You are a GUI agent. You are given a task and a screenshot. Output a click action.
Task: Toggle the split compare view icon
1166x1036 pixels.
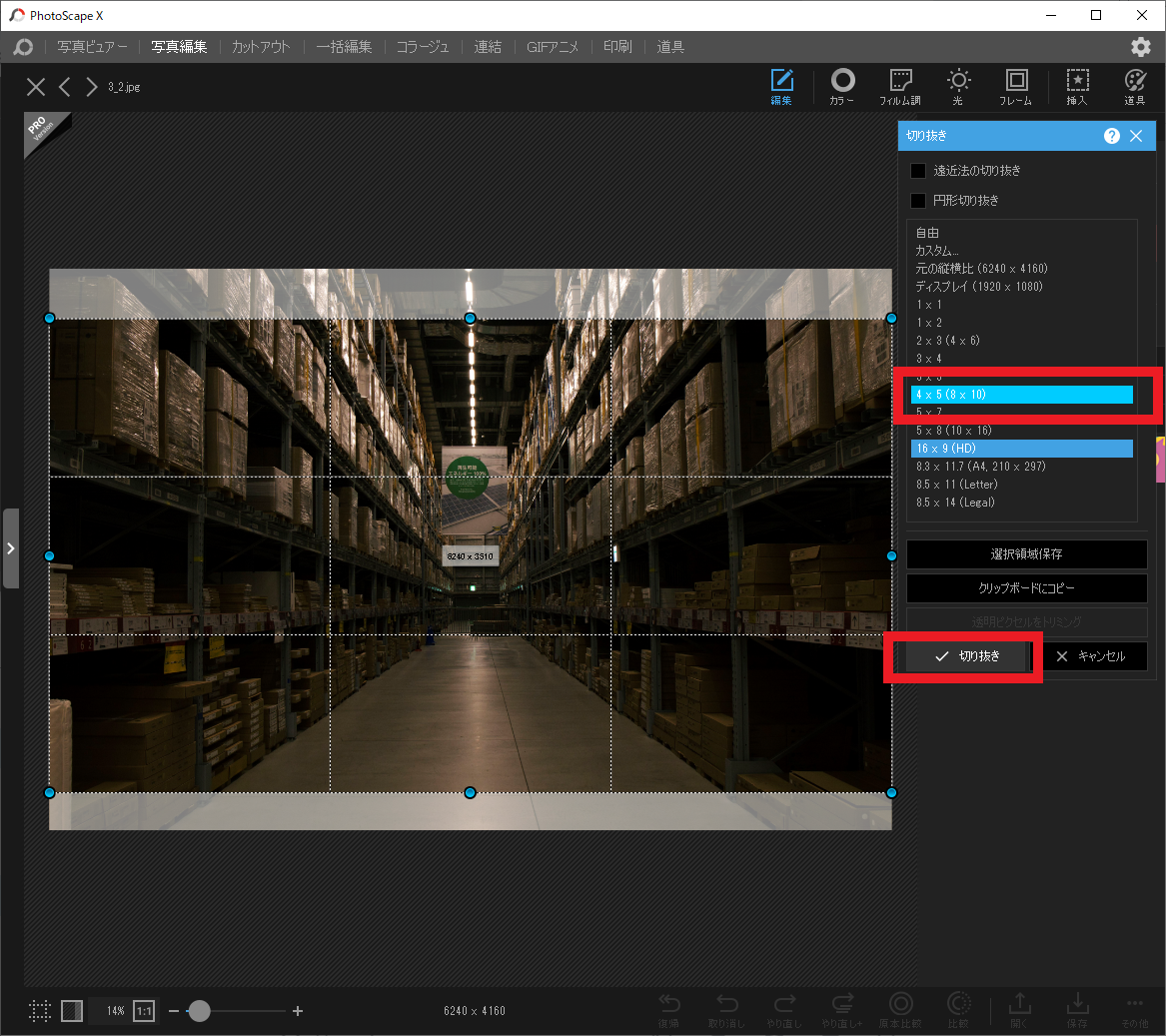[x=72, y=1011]
